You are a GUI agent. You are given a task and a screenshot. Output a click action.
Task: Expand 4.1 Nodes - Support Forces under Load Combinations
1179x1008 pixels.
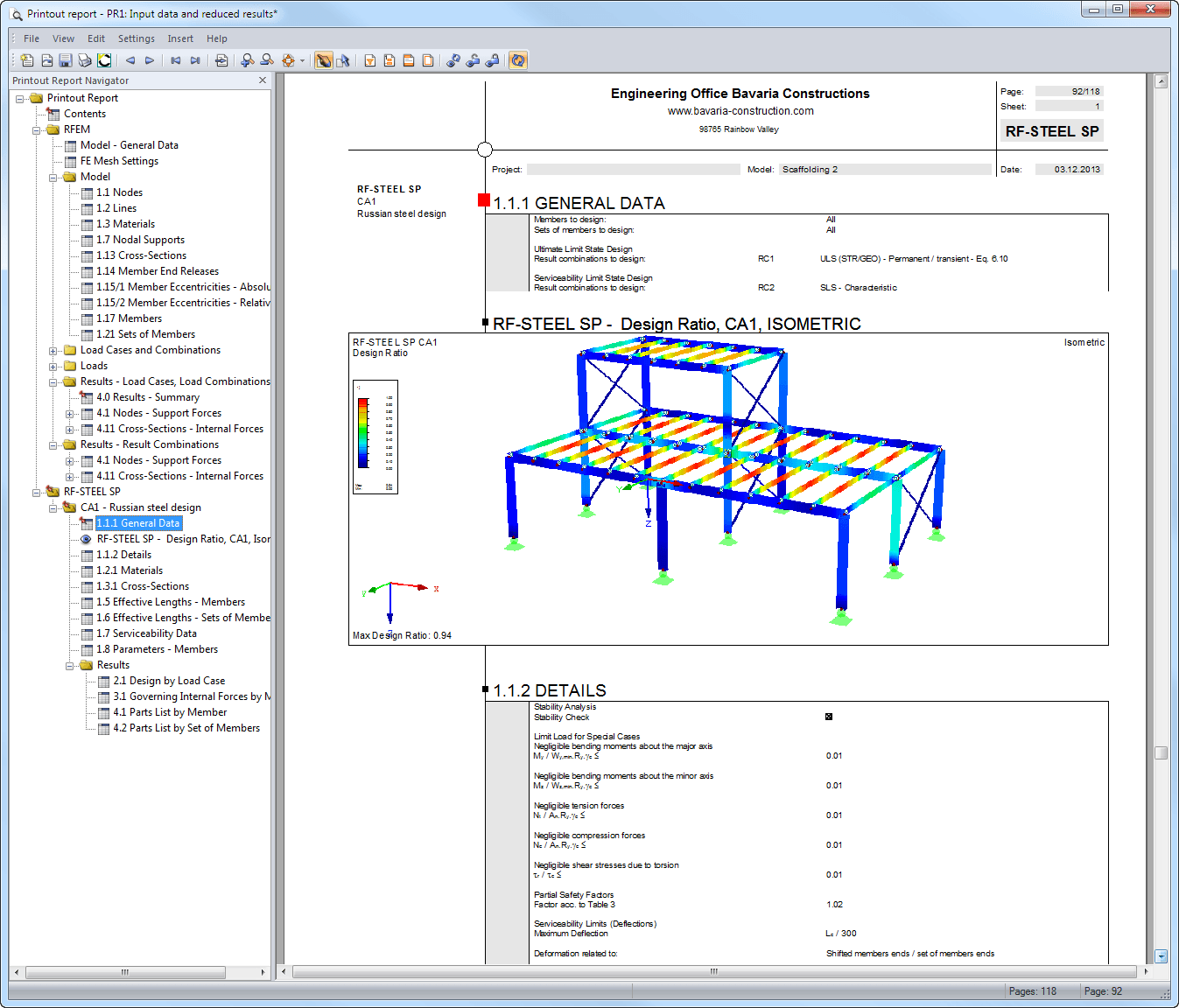coord(70,414)
